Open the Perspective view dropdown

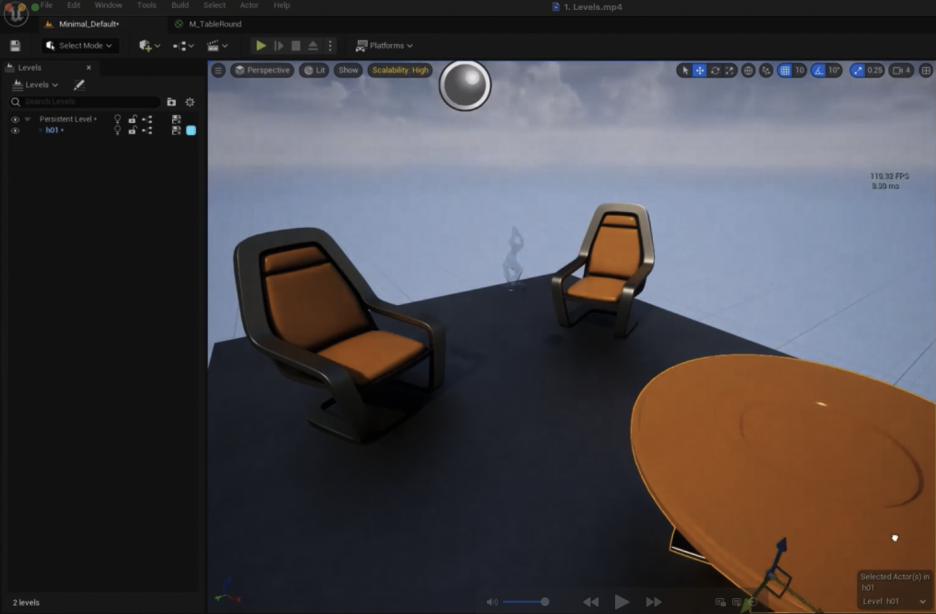[262, 70]
